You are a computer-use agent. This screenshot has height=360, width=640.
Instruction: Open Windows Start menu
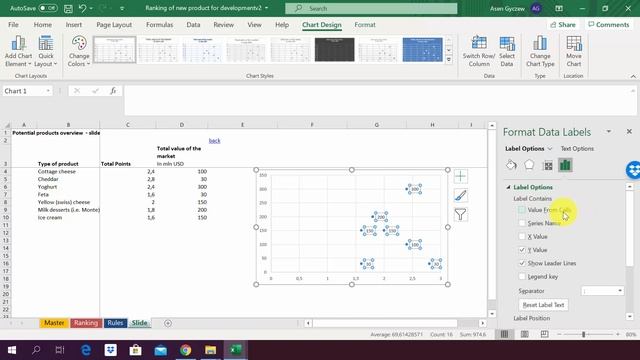tap(12, 350)
